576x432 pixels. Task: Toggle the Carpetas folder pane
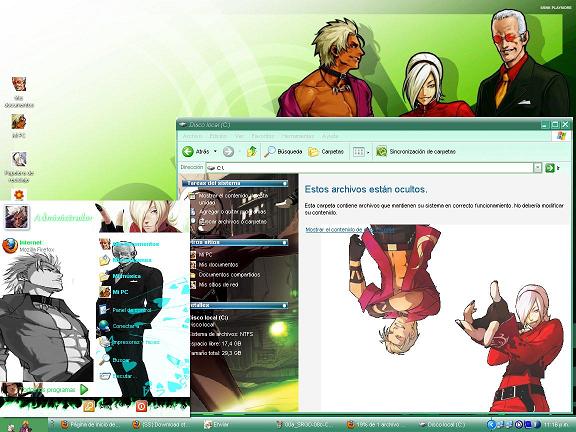326,151
